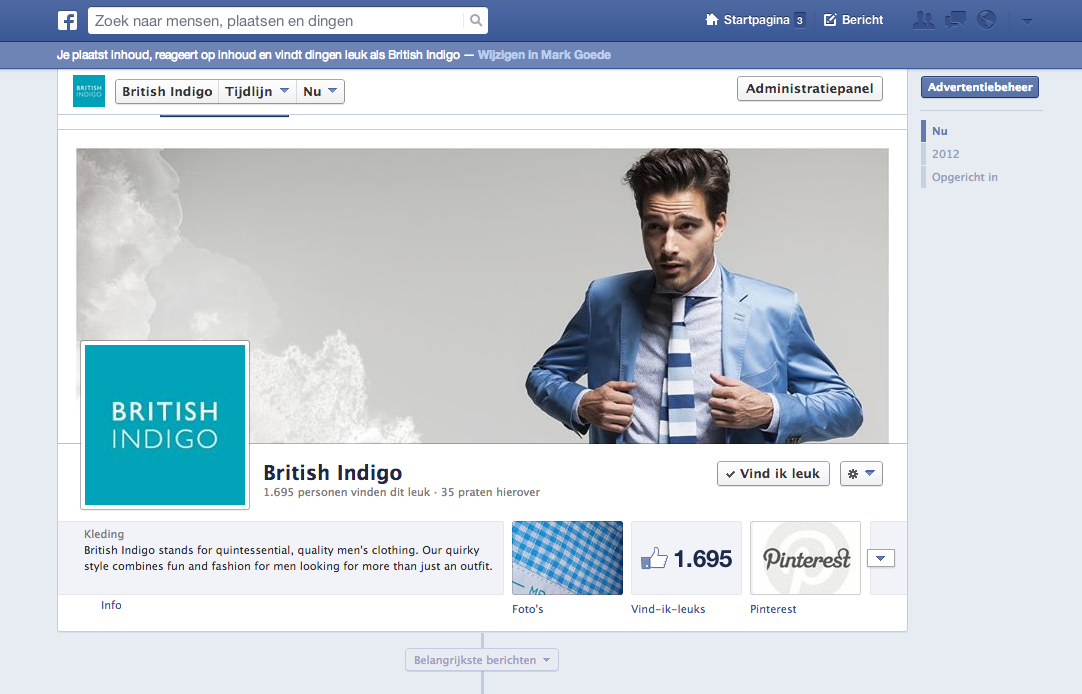This screenshot has height=694, width=1082.
Task: Click the Bericht compose icon
Action: pyautogui.click(x=830, y=19)
